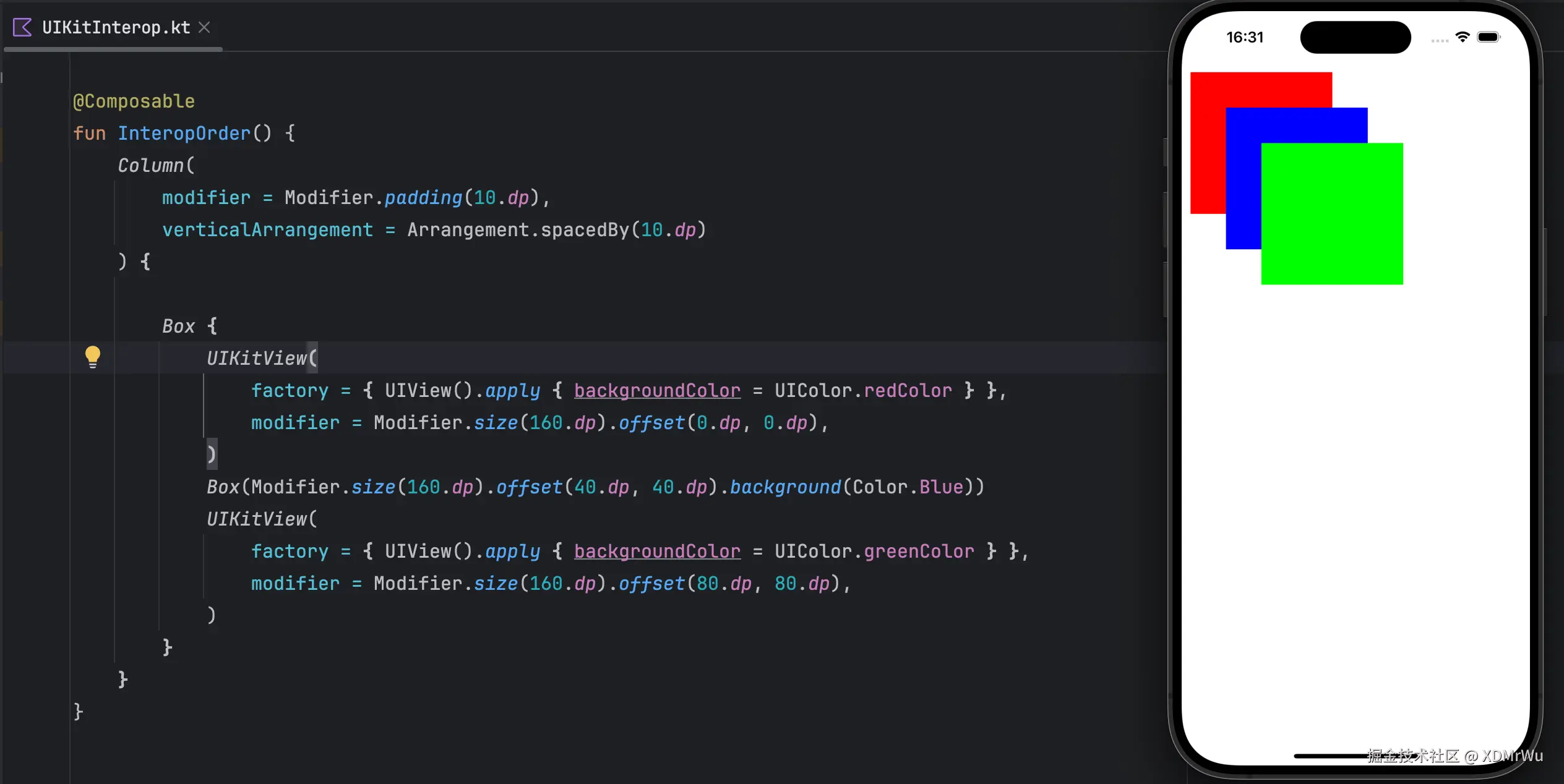This screenshot has width=1564, height=784.
Task: Tap the green square in simulator
Action: (1331, 214)
